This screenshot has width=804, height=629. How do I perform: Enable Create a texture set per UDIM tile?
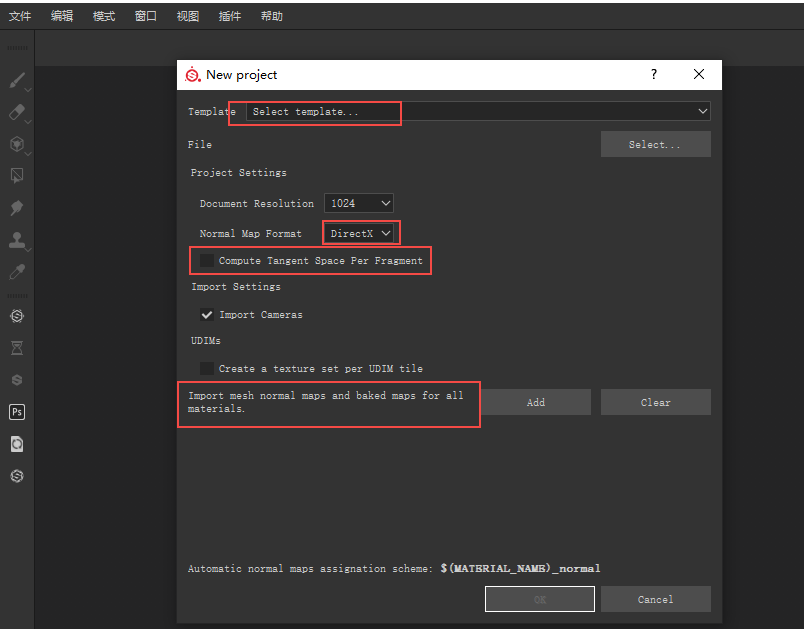(x=207, y=369)
